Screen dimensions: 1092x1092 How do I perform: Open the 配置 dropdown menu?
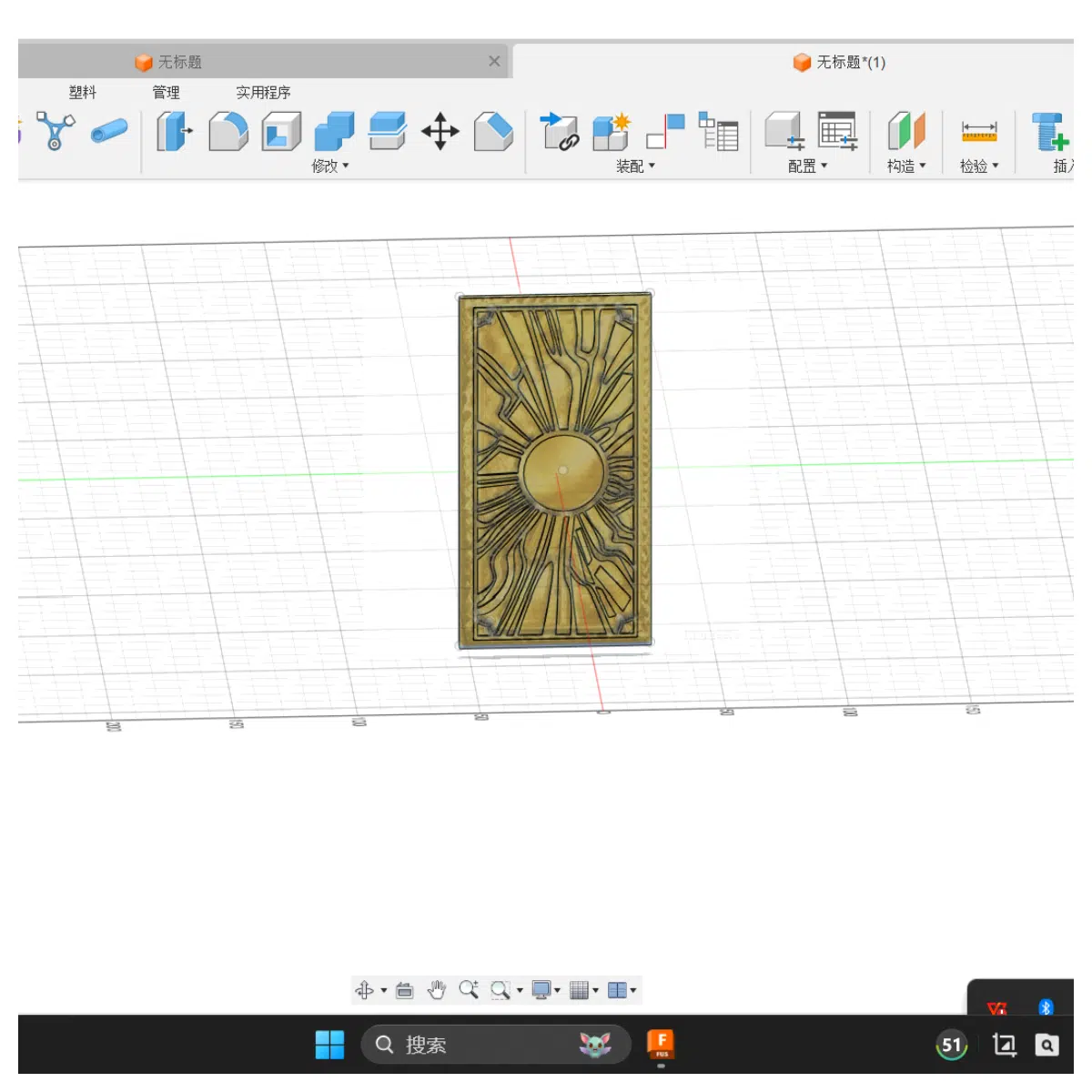coord(808,166)
